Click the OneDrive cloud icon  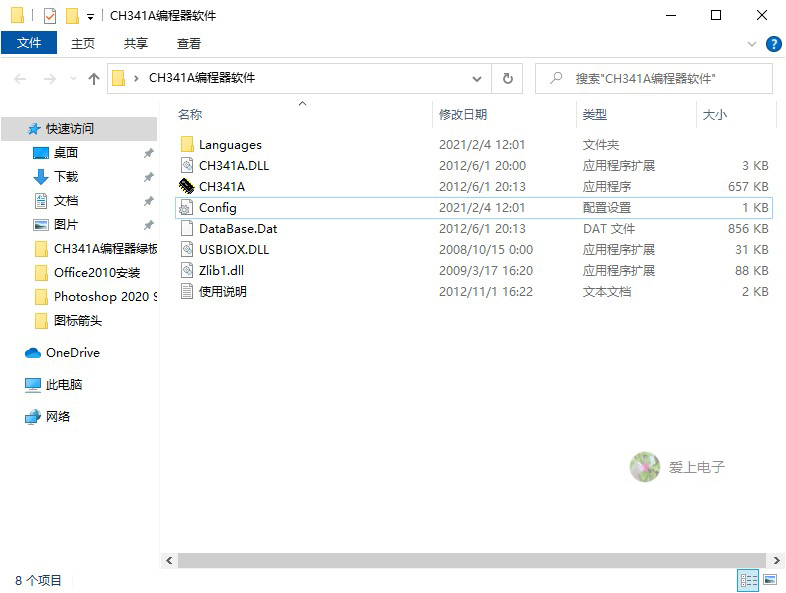(33, 353)
